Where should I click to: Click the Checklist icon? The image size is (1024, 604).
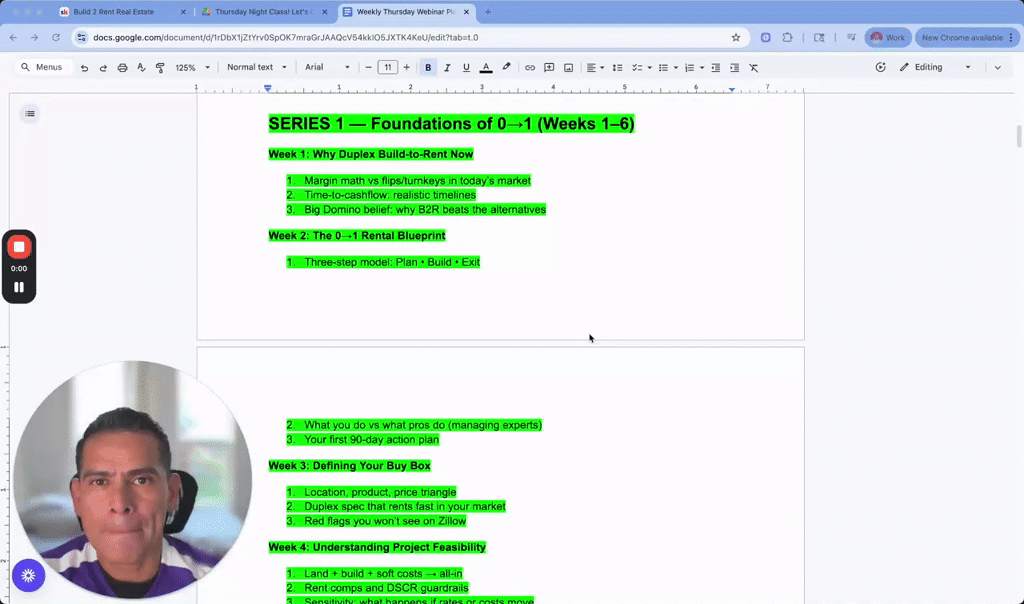[637, 67]
